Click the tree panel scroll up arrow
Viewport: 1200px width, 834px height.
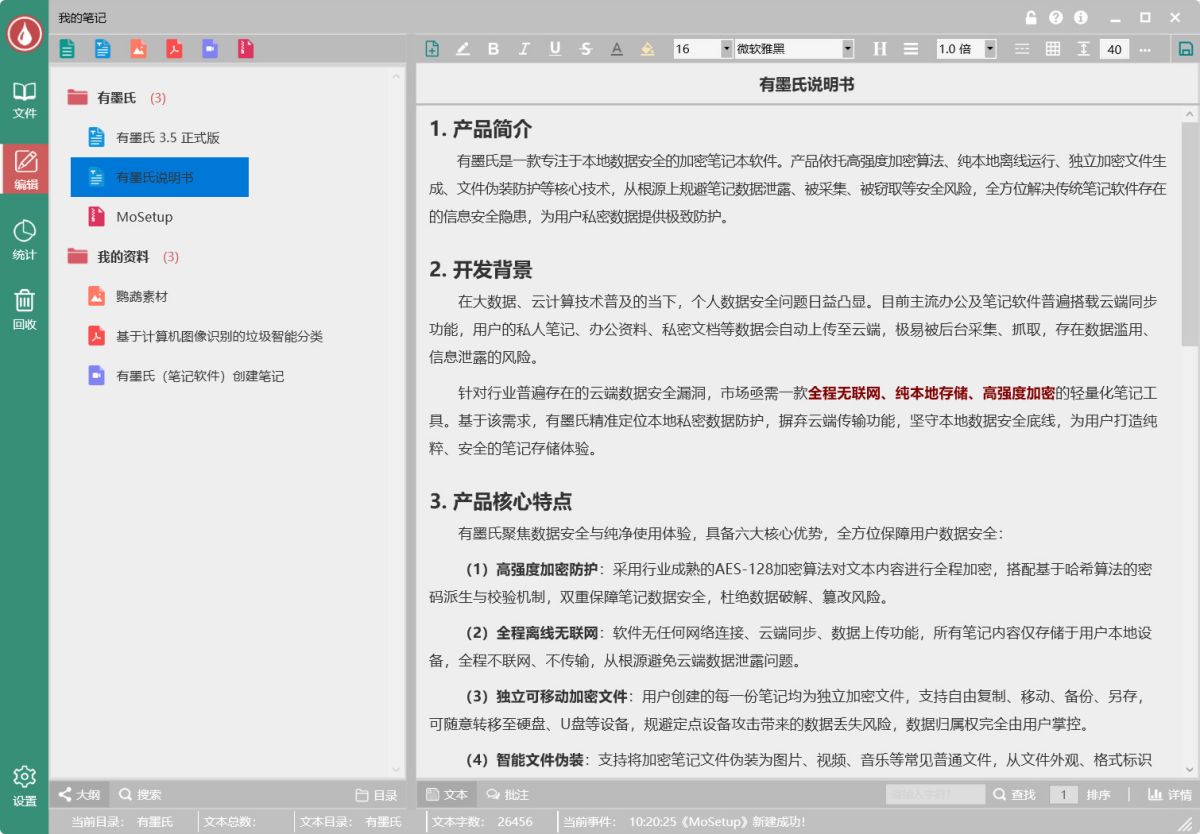(x=397, y=77)
